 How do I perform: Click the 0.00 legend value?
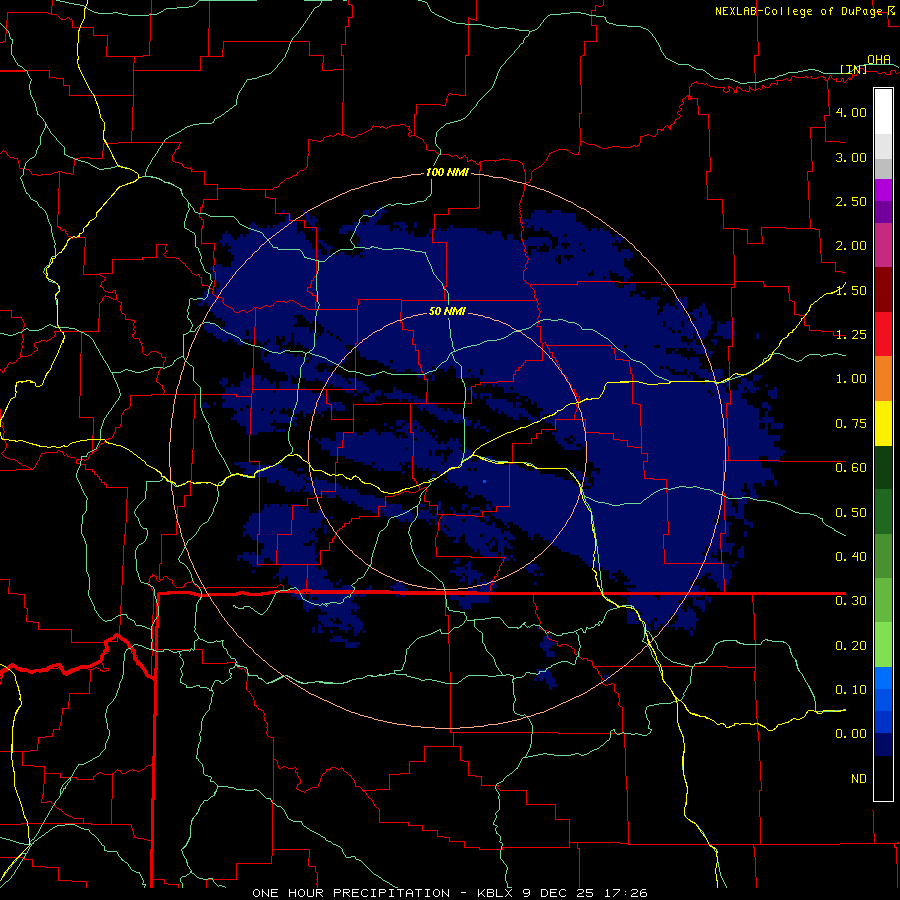pyautogui.click(x=851, y=734)
